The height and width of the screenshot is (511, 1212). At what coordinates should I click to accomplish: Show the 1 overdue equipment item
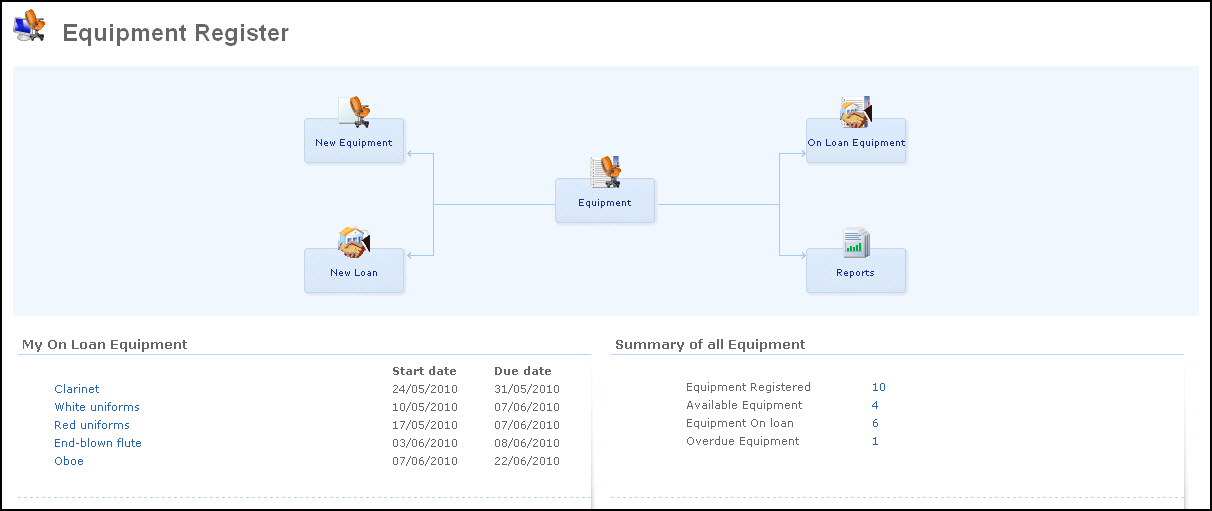[875, 441]
